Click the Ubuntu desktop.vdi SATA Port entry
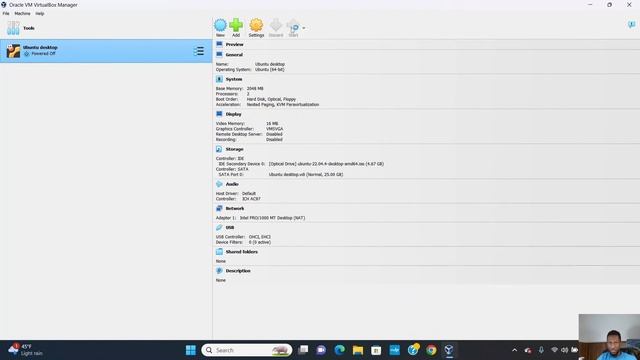Image resolution: width=640 pixels, height=360 pixels. (x=306, y=174)
